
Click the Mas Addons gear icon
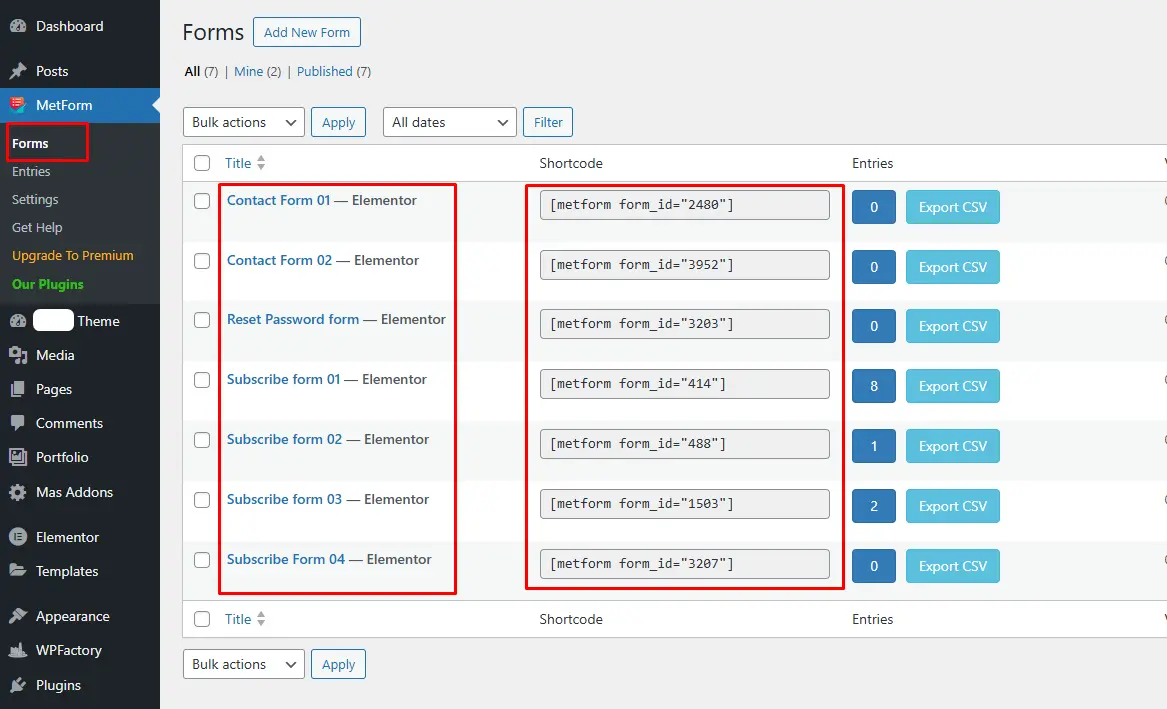[x=18, y=492]
